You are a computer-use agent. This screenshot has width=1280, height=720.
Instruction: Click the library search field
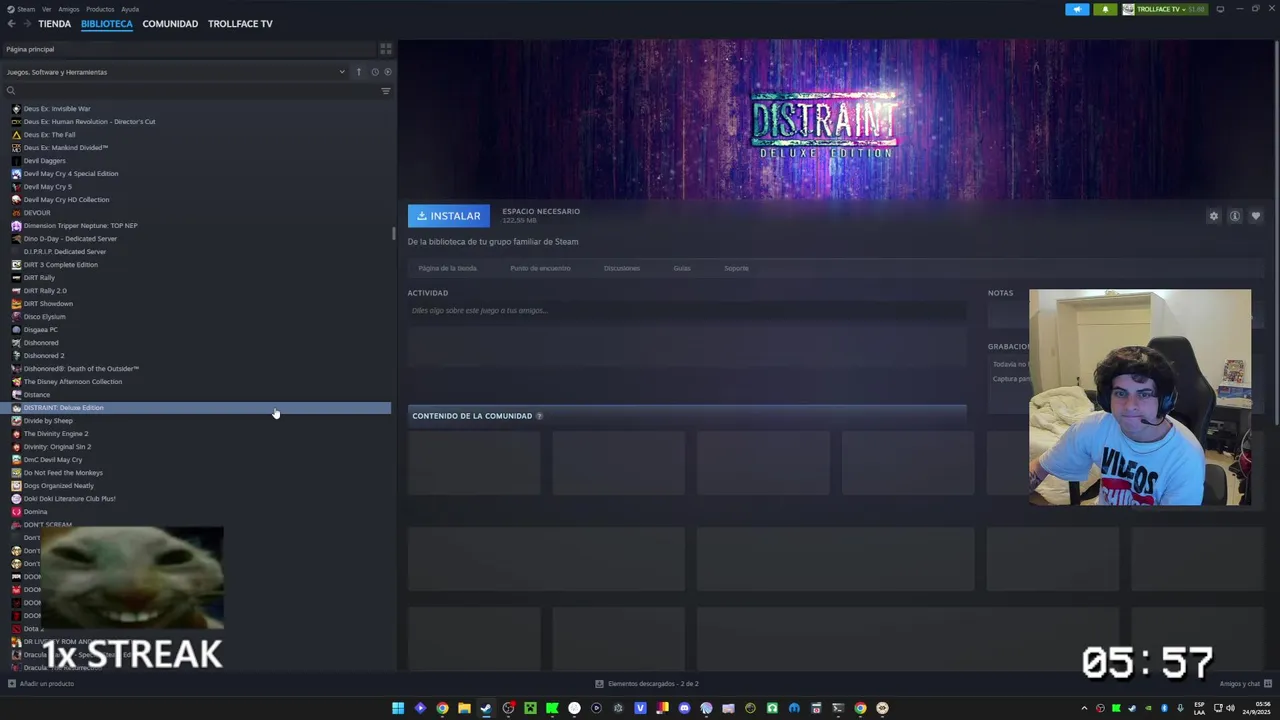click(190, 91)
